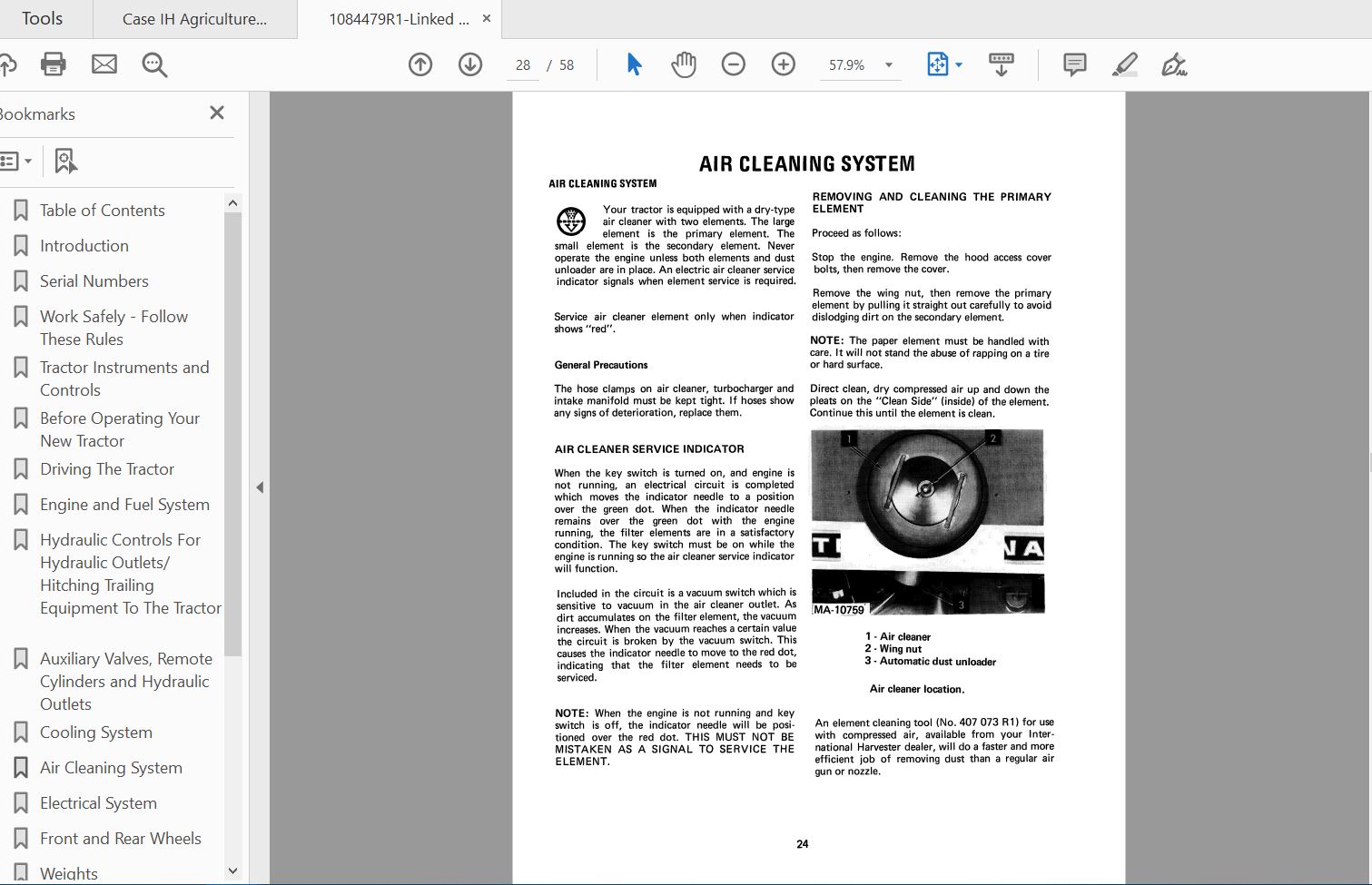Toggle the fit-one-full-page view icon
Screen dimensions: 1372x885
tap(938, 64)
